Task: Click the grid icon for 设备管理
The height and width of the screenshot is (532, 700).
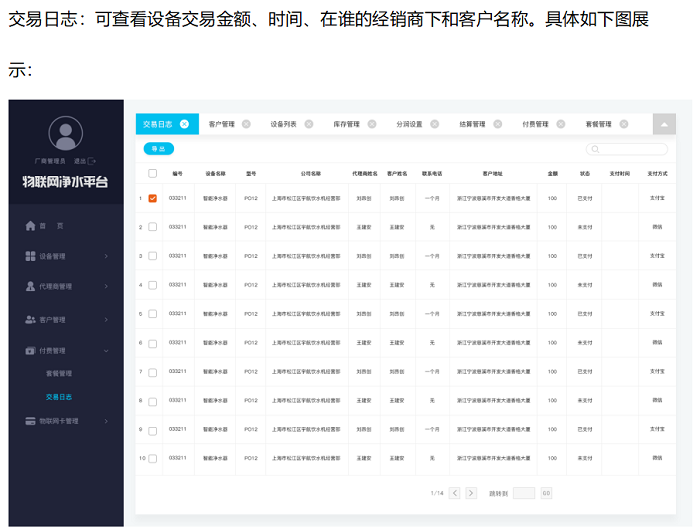Action: 30,256
